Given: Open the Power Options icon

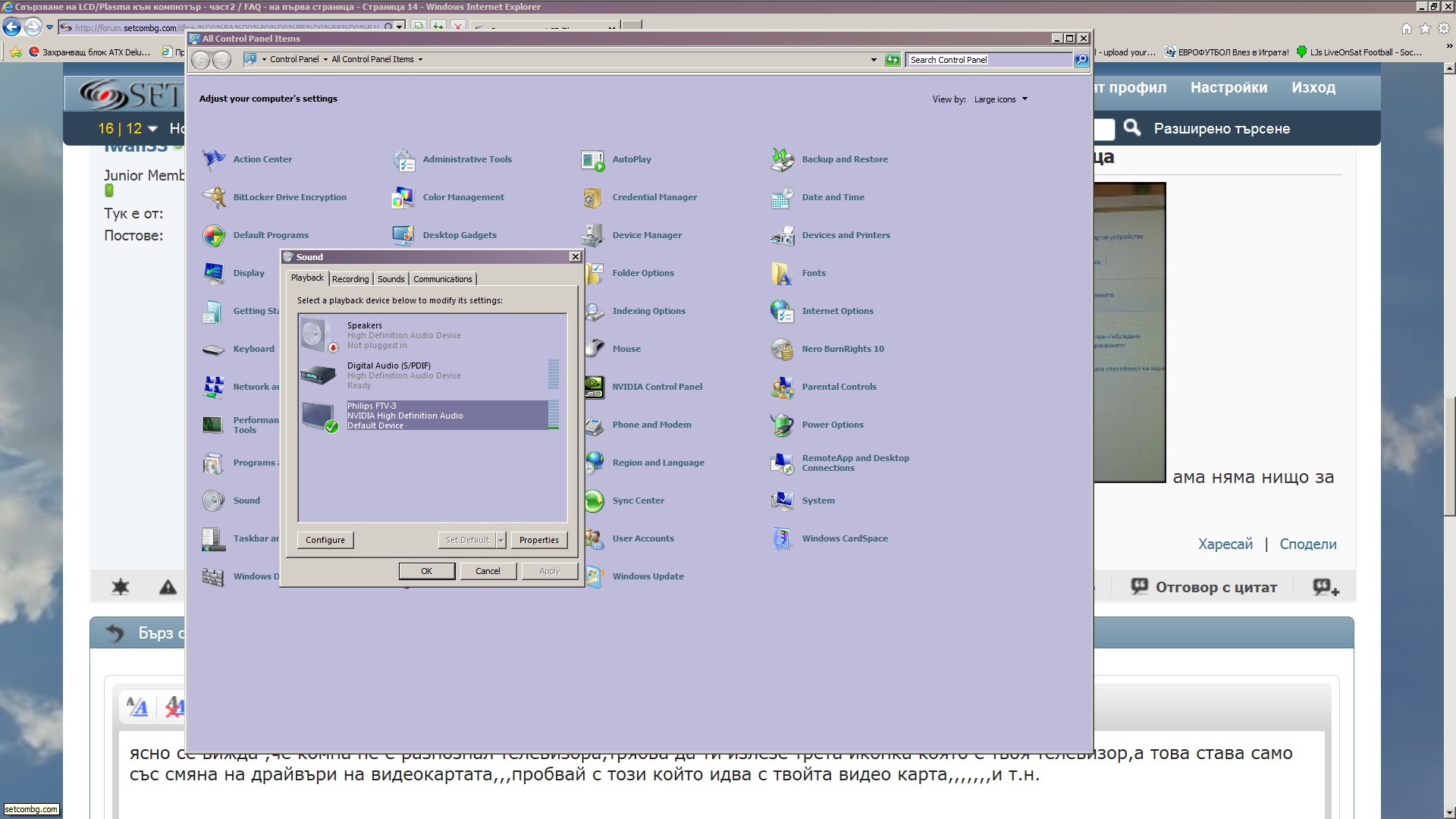Looking at the screenshot, I should coord(782,425).
